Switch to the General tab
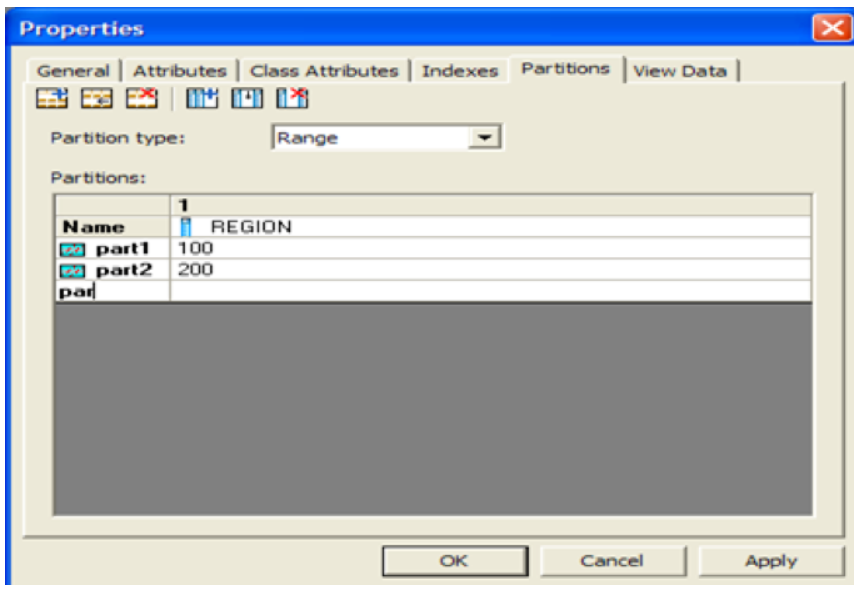The width and height of the screenshot is (868, 591). (73, 71)
